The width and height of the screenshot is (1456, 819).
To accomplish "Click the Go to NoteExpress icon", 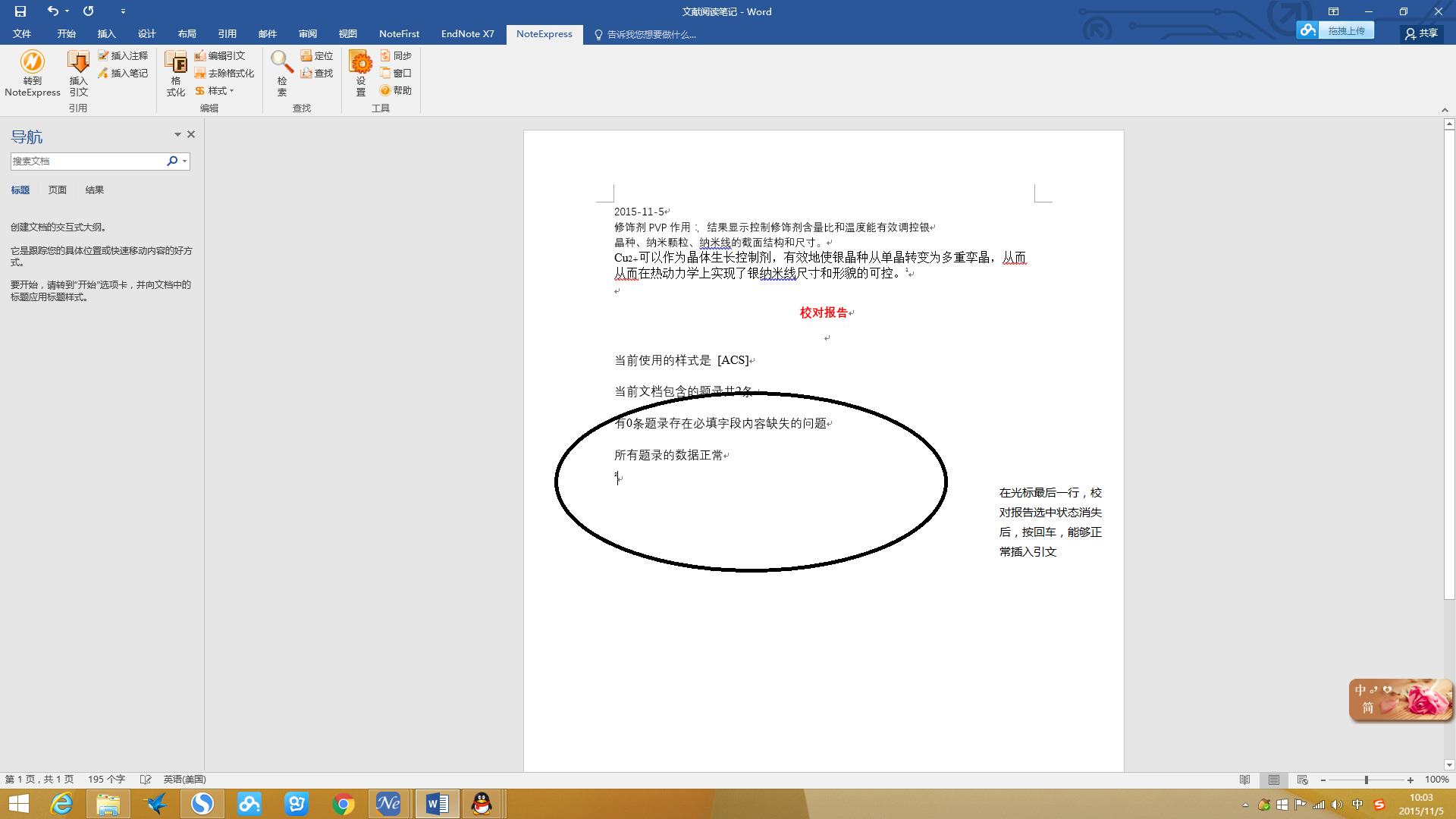I will point(32,62).
